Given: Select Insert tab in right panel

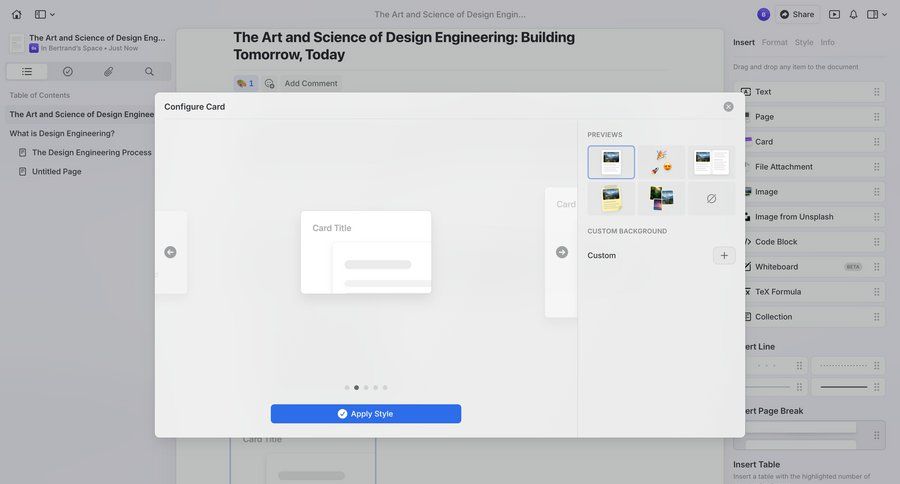Looking at the screenshot, I should [x=743, y=42].
